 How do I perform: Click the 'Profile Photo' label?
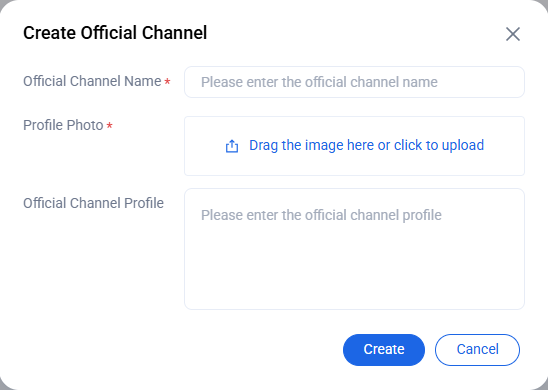[63, 125]
